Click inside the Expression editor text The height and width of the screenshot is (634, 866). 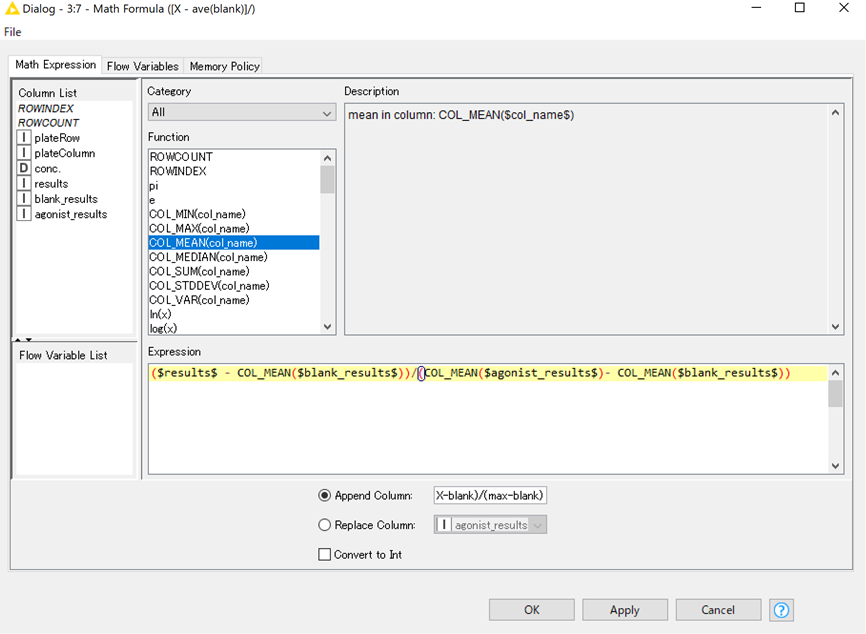[471, 373]
